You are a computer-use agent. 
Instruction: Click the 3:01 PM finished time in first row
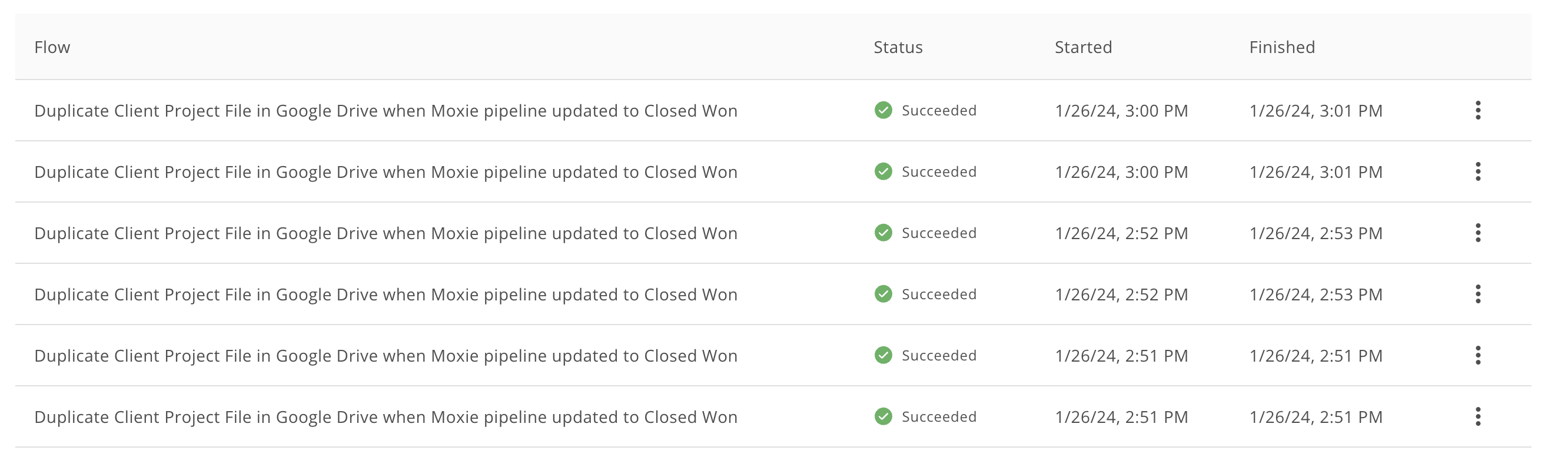pyautogui.click(x=1315, y=111)
